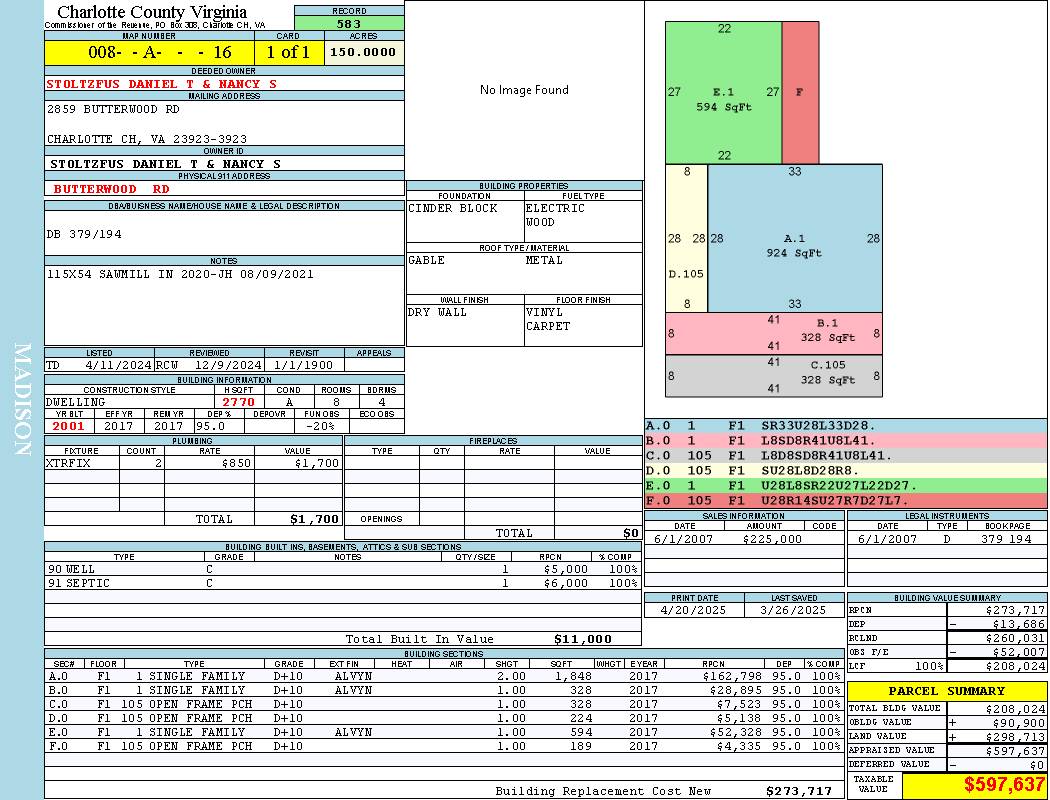Click the XTRFIX plumbing fixture row
The image size is (1050, 800).
pyautogui.click(x=193, y=463)
